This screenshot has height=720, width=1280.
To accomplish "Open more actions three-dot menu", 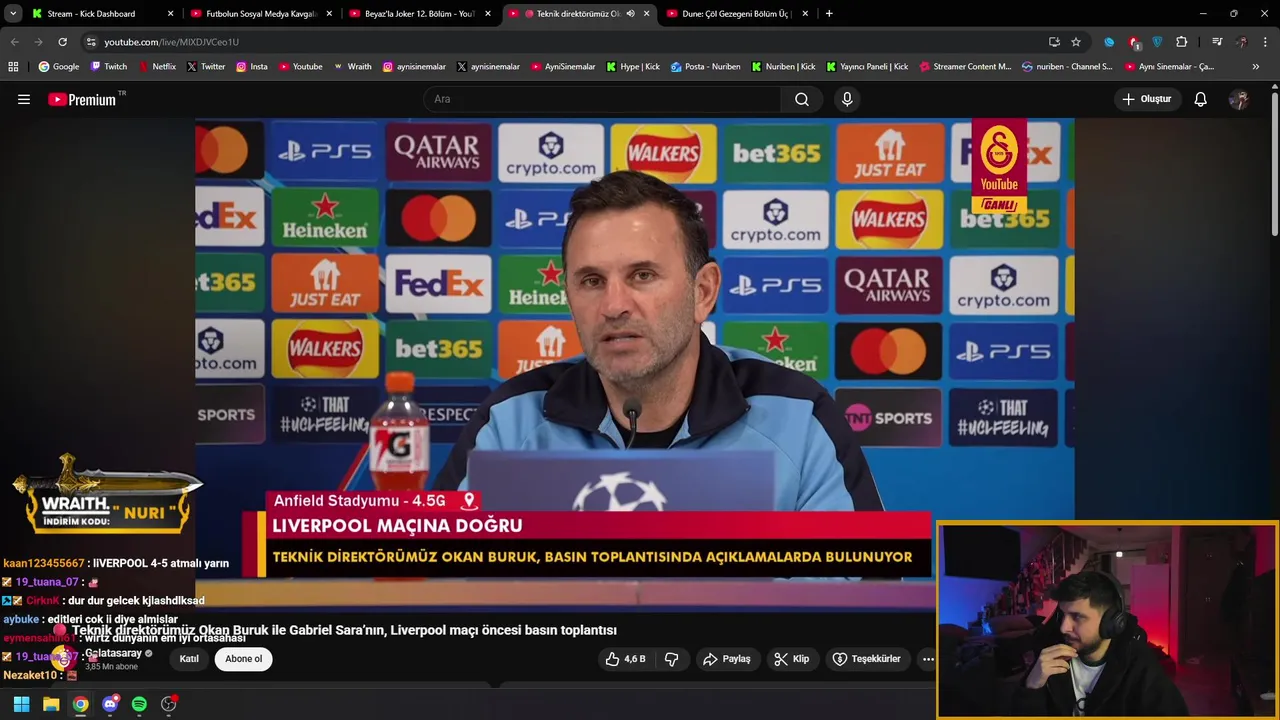I will (x=928, y=659).
